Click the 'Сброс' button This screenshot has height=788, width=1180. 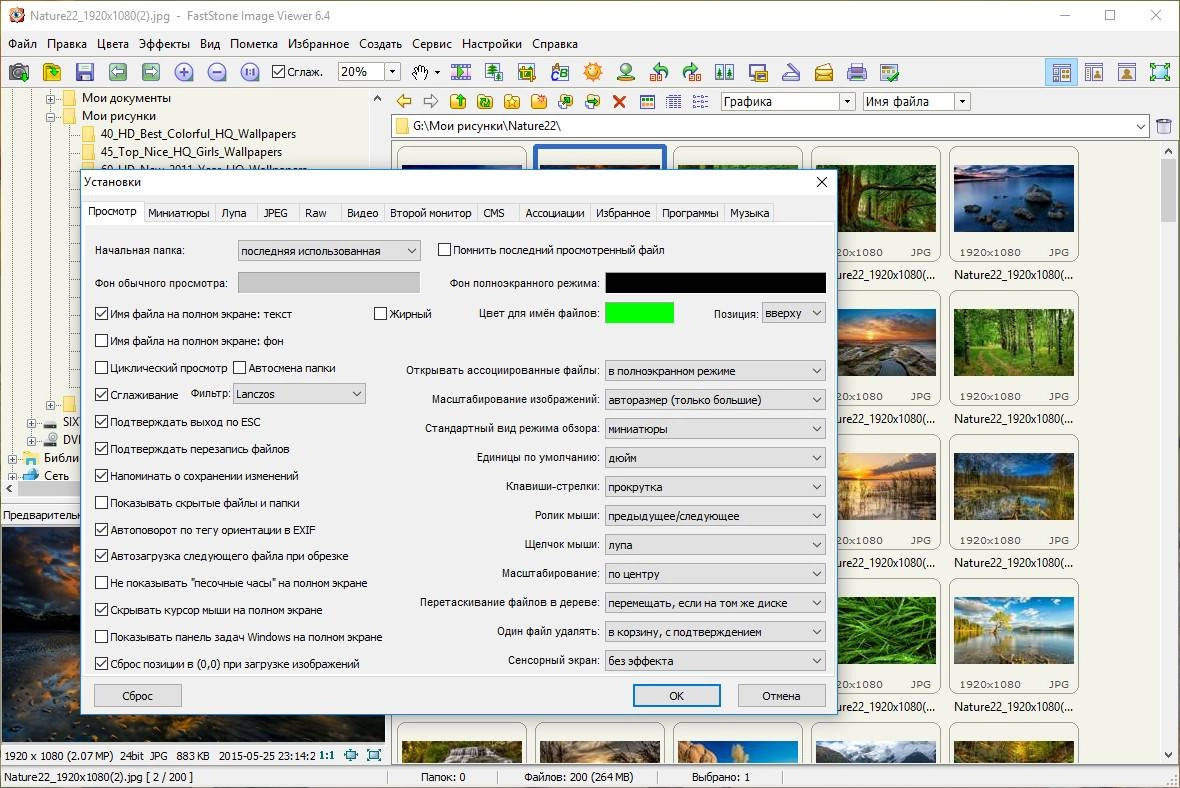tap(138, 695)
